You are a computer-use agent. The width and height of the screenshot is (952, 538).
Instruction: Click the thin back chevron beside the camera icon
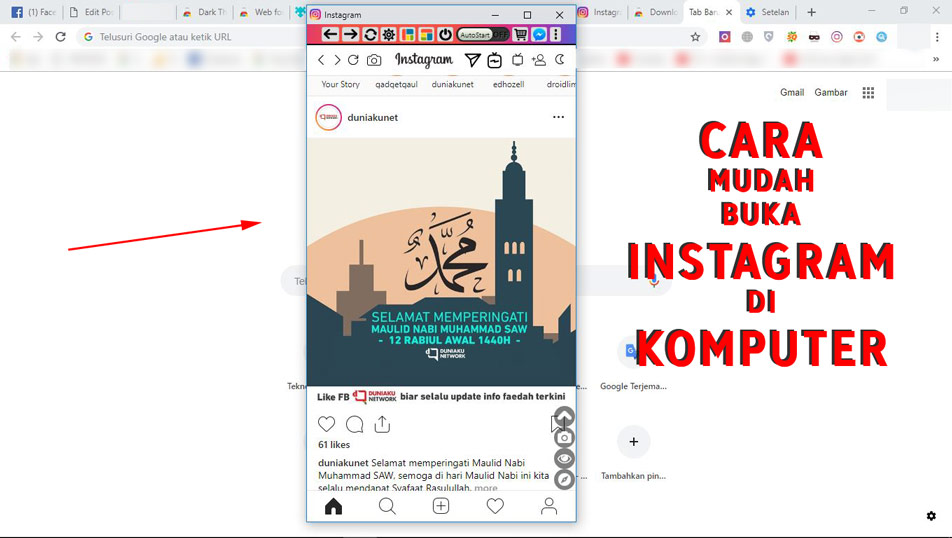(321, 60)
